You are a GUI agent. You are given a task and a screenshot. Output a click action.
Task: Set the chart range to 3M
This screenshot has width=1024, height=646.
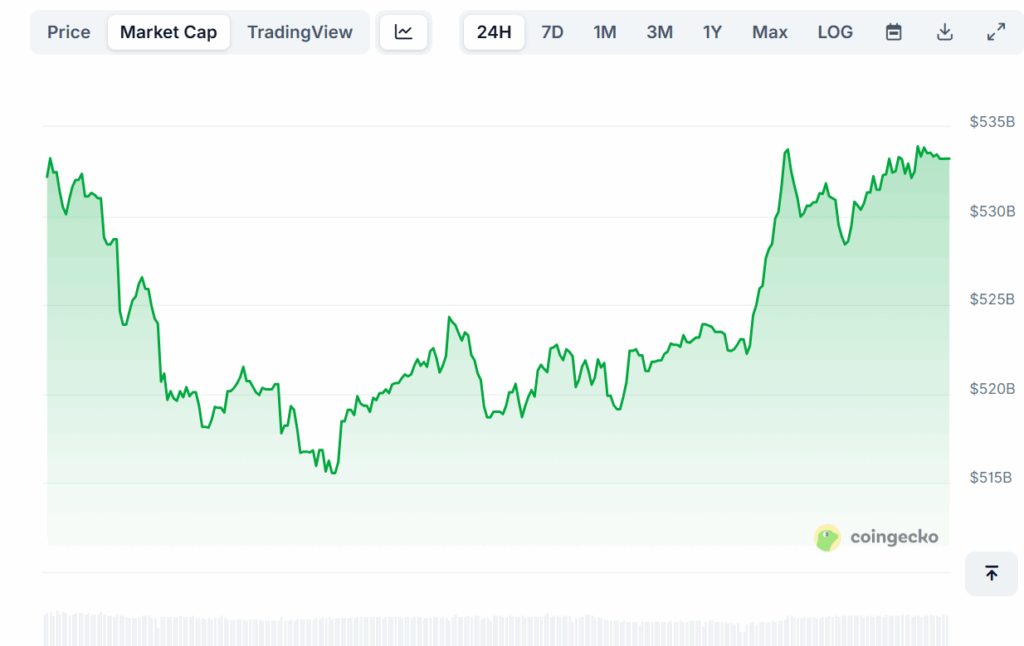point(659,32)
